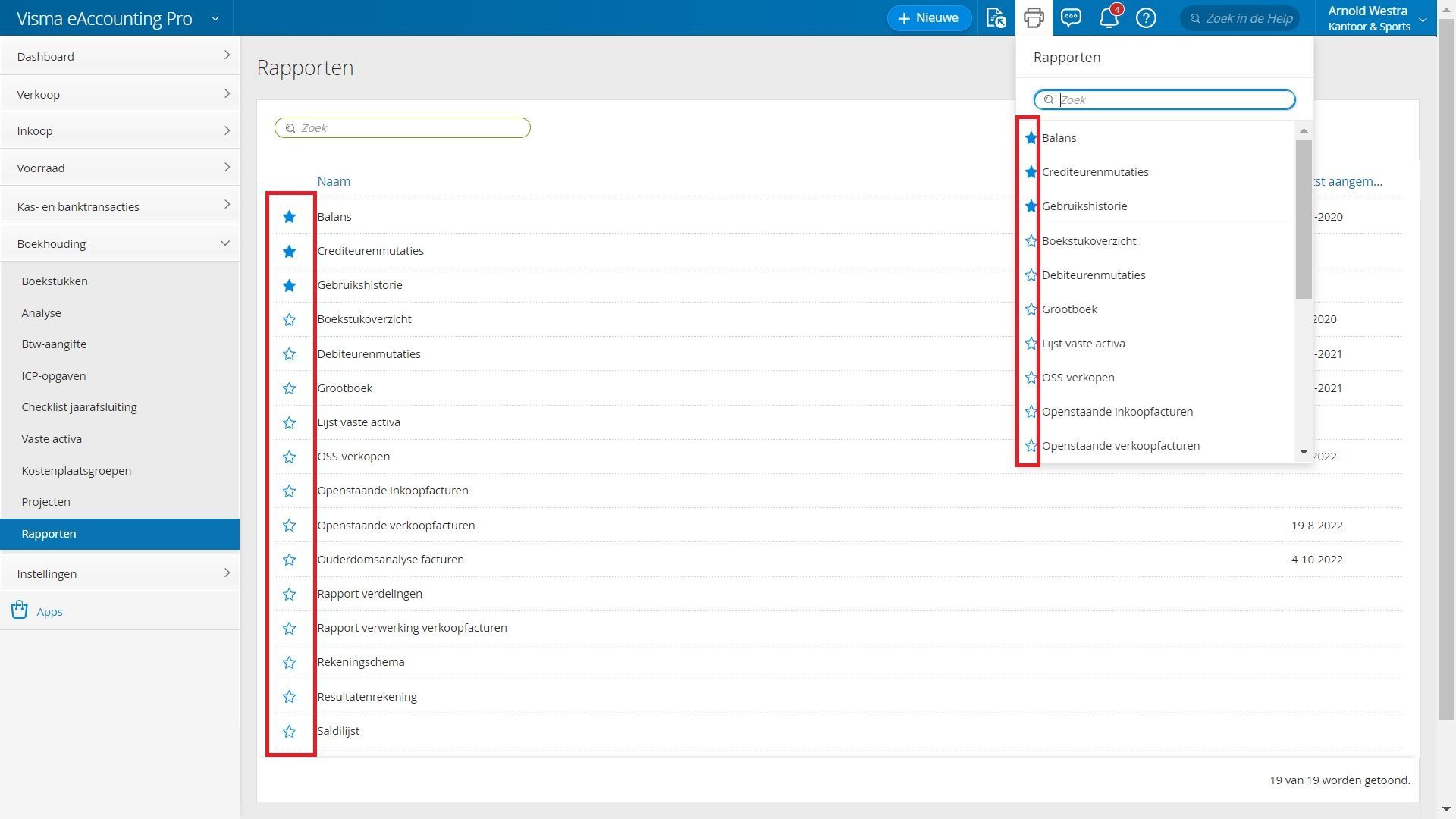Select Vaste activa menu item
The height and width of the screenshot is (819, 1456).
tap(52, 439)
